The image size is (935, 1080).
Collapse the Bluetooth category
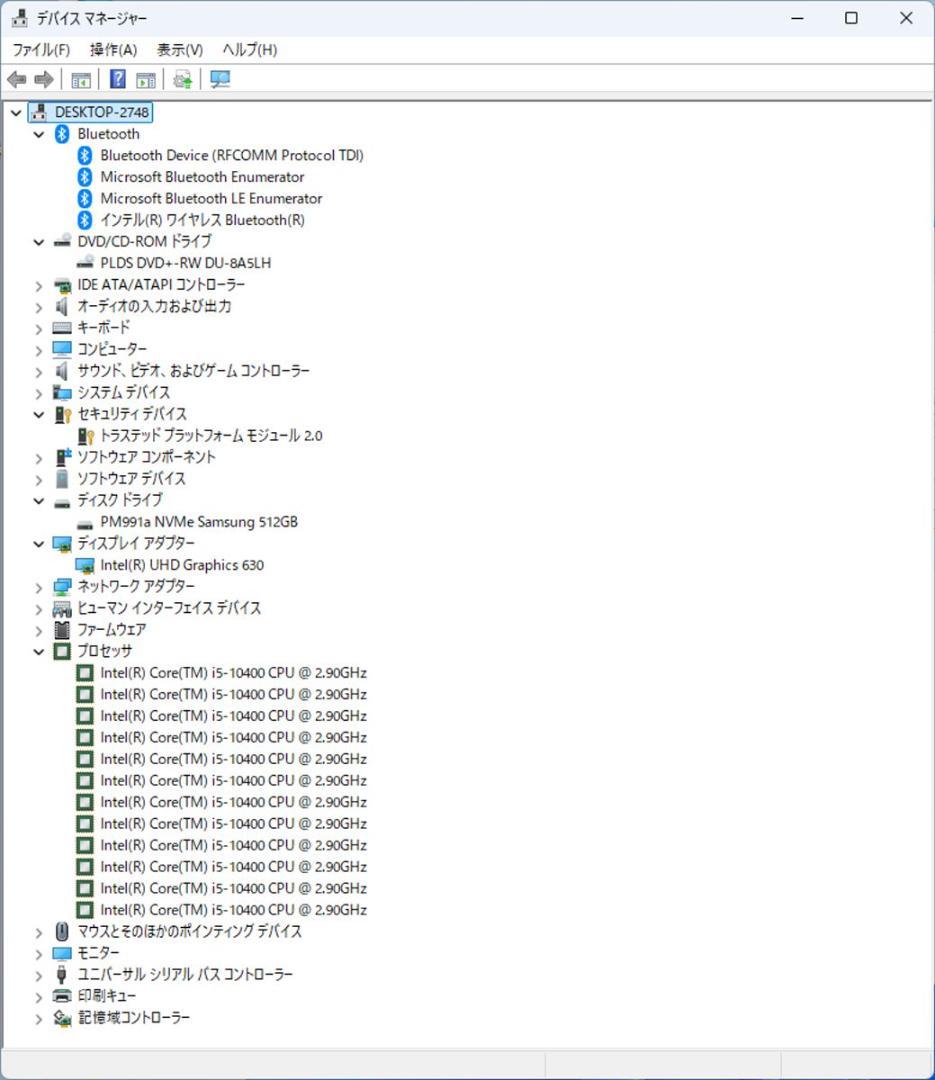pyautogui.click(x=38, y=133)
